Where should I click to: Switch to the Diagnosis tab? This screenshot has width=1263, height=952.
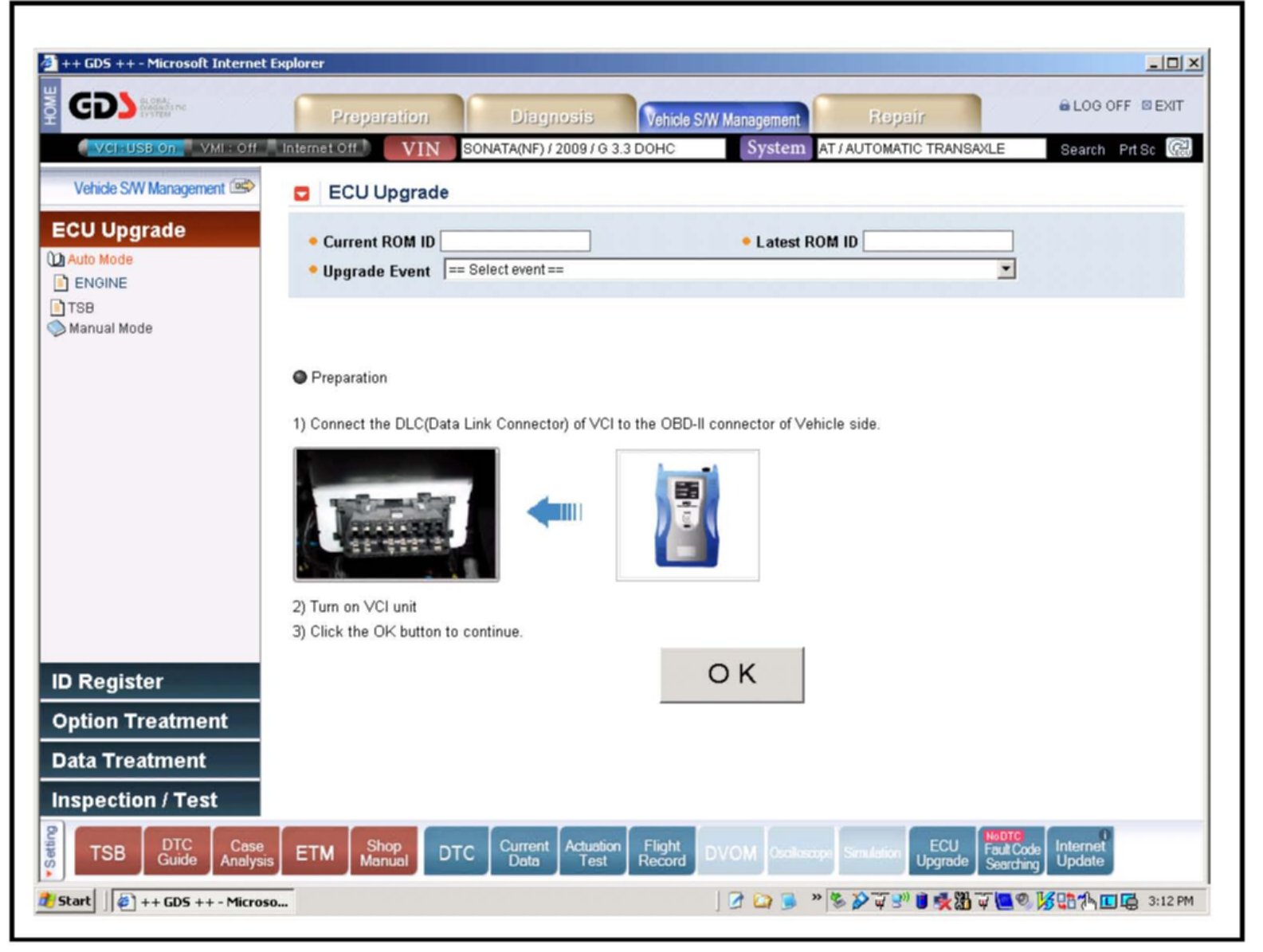click(551, 116)
